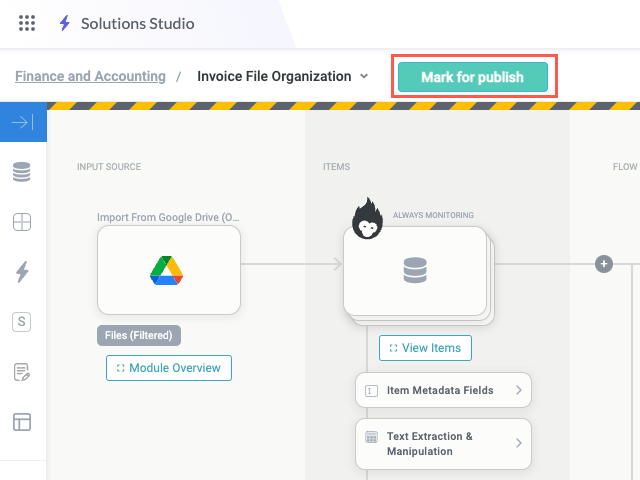Open the database icon in sidebar
This screenshot has height=480, width=640.
click(22, 173)
